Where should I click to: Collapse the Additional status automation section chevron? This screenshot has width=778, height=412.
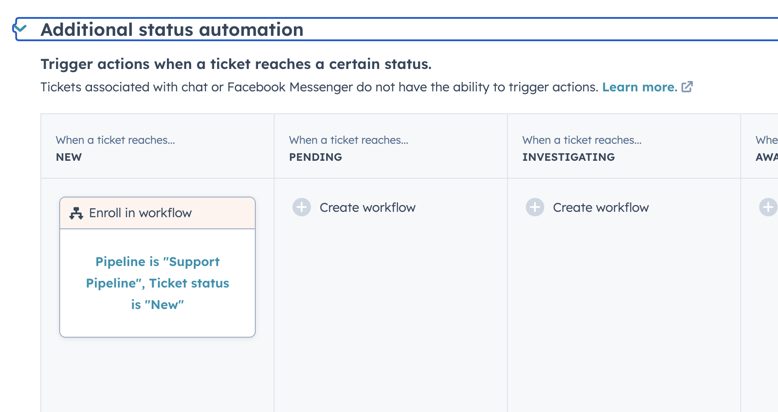click(20, 29)
